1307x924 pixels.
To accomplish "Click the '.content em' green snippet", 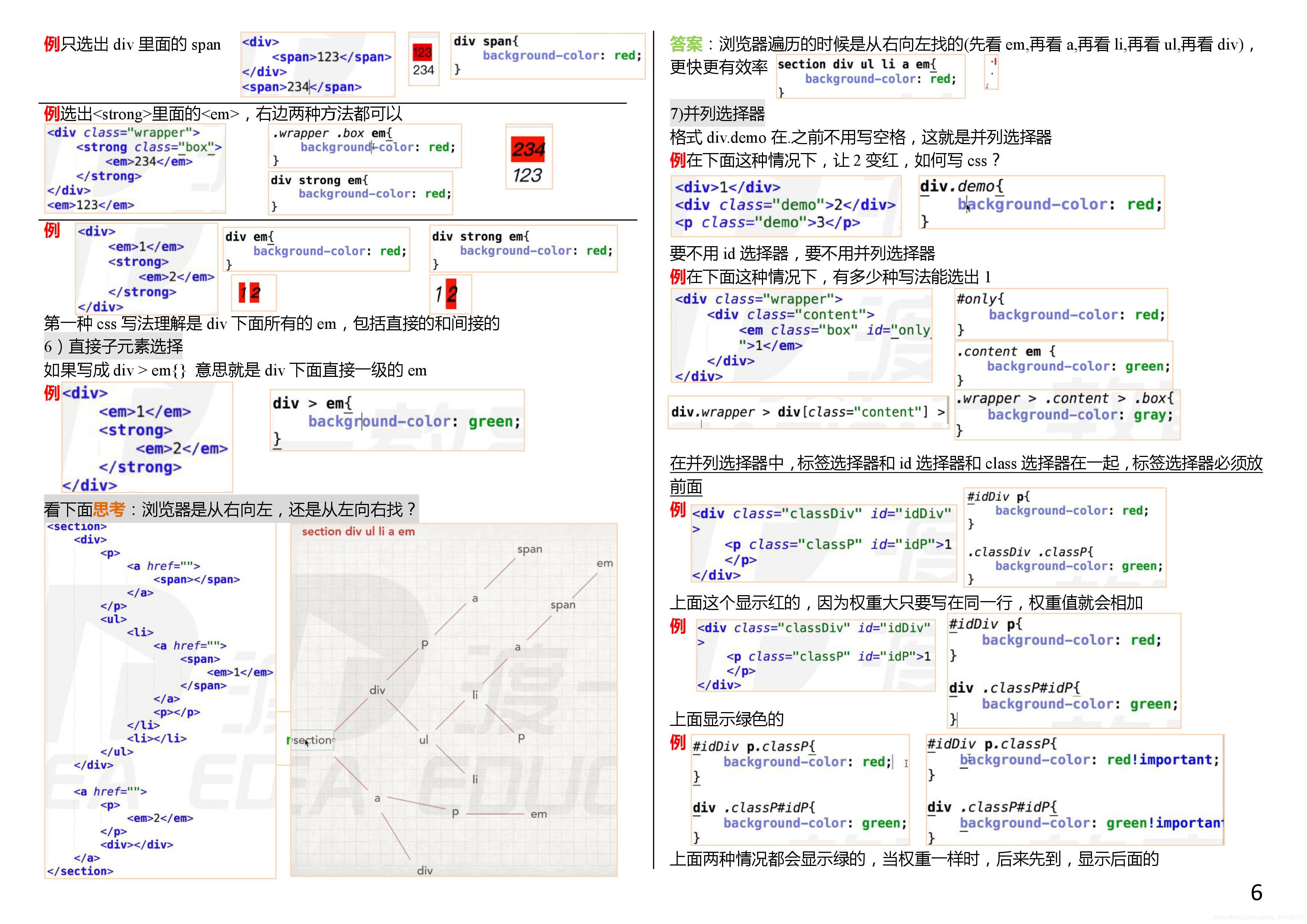I will [1063, 365].
